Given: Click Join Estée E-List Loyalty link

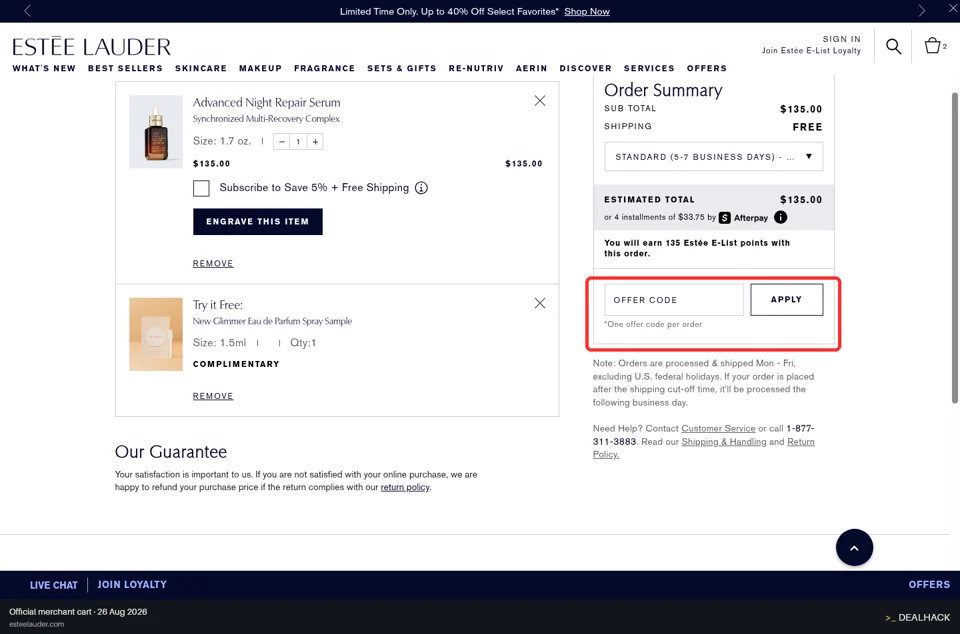Looking at the screenshot, I should [811, 50].
